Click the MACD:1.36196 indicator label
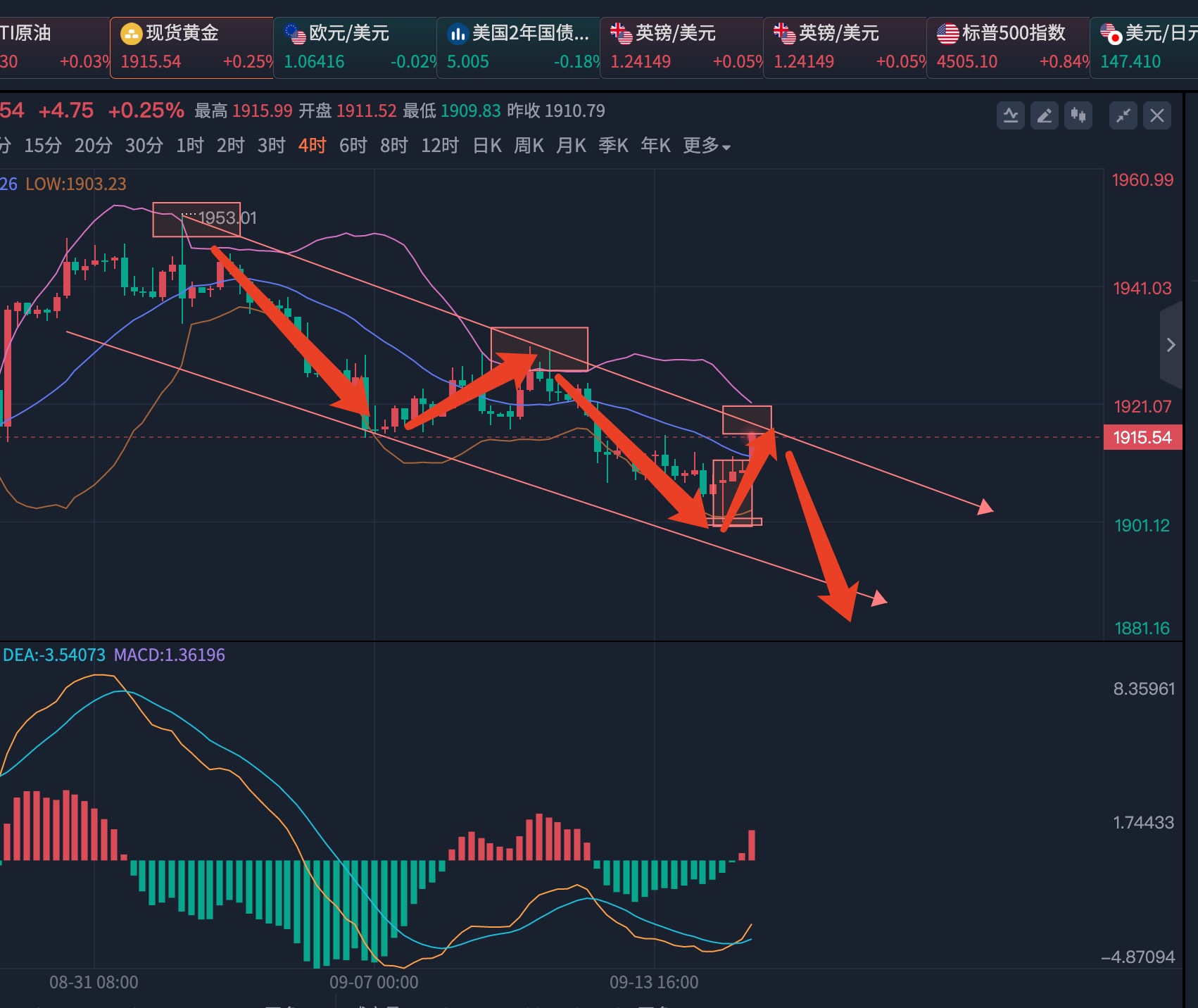The height and width of the screenshot is (1008, 1198). coord(170,655)
